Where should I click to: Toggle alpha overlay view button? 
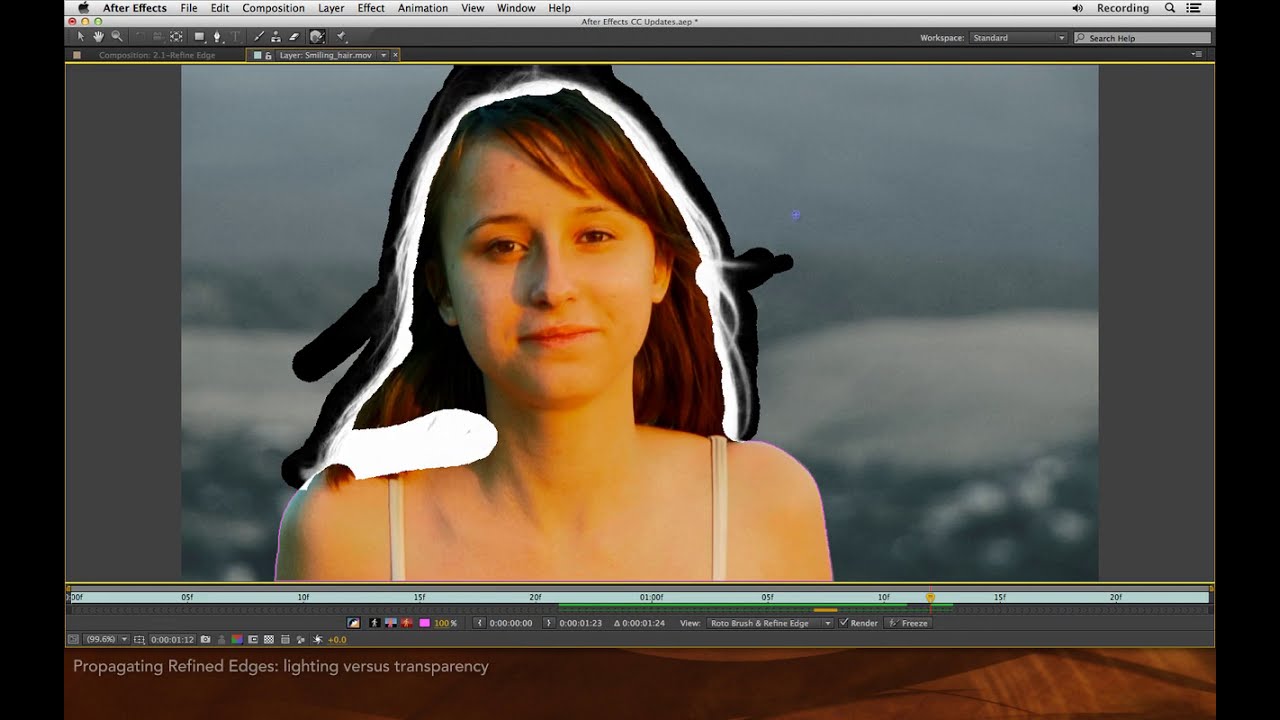point(407,623)
